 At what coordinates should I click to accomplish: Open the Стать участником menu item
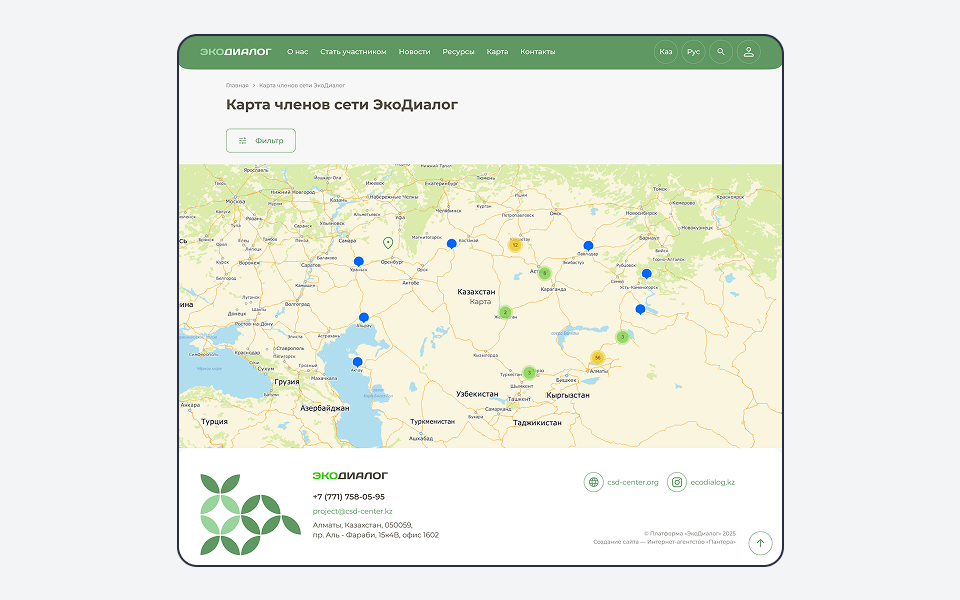tap(352, 51)
